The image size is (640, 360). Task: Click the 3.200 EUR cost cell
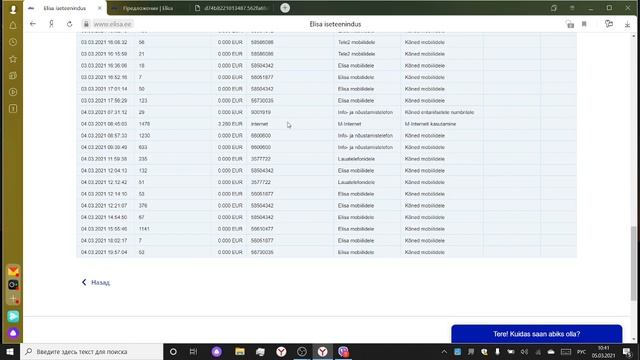[230, 124]
